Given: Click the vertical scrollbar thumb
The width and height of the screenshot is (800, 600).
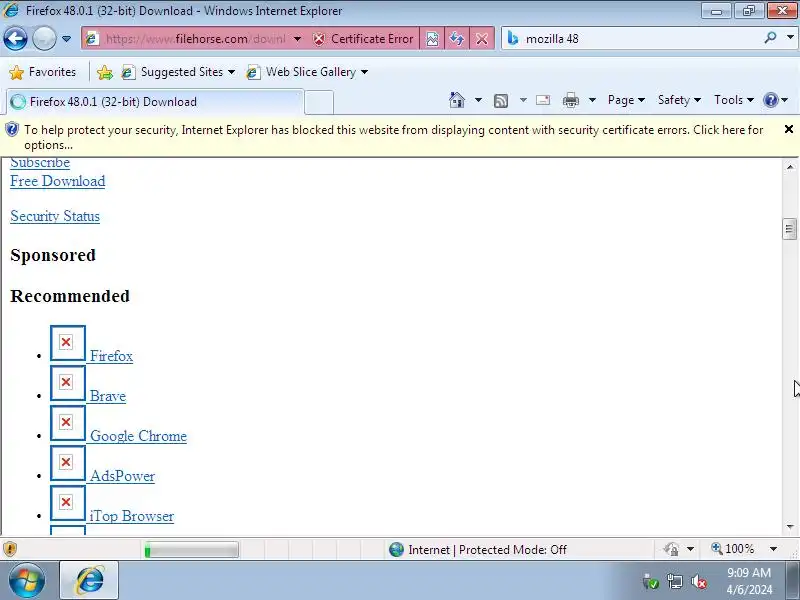Looking at the screenshot, I should (x=790, y=229).
